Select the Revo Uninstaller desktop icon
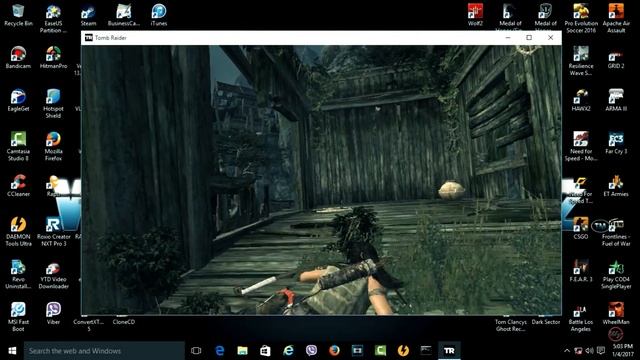 (18, 274)
